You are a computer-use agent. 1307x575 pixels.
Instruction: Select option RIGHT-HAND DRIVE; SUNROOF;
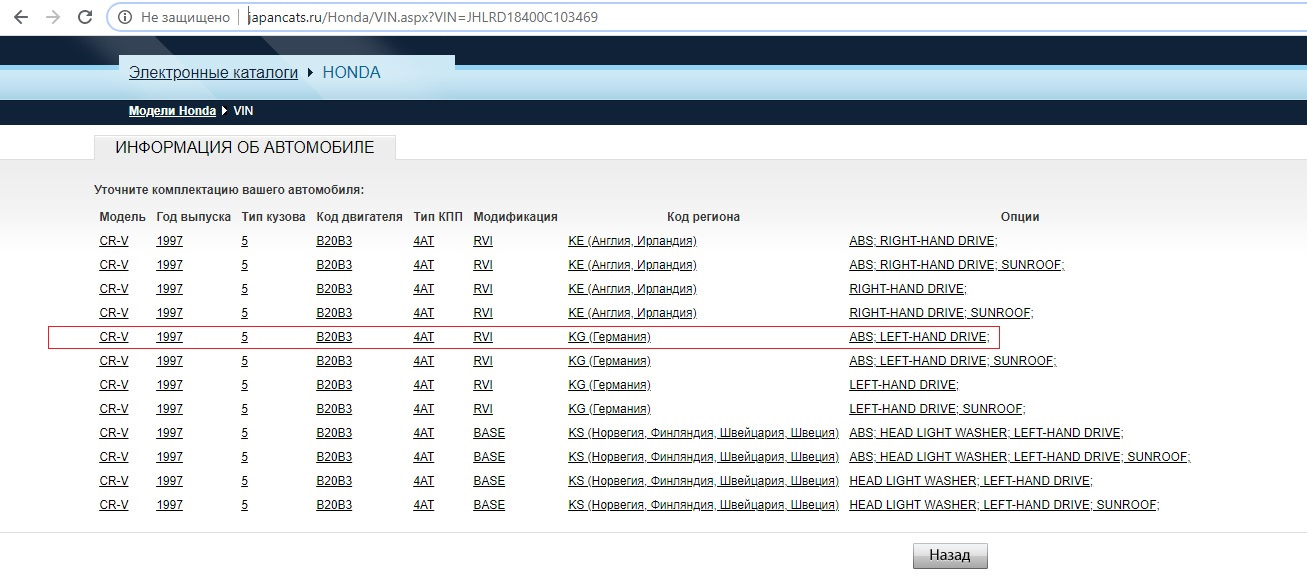click(941, 313)
